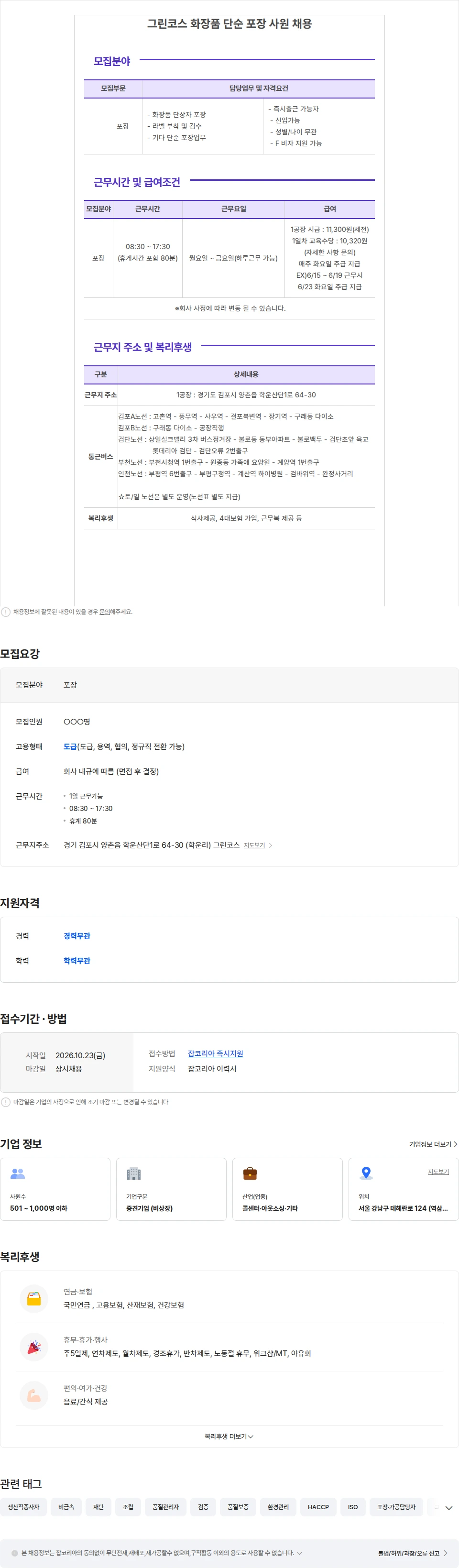This screenshot has height=1568, width=459.
Task: Click the info icon beside 마감일 notice
Action: [5, 1102]
